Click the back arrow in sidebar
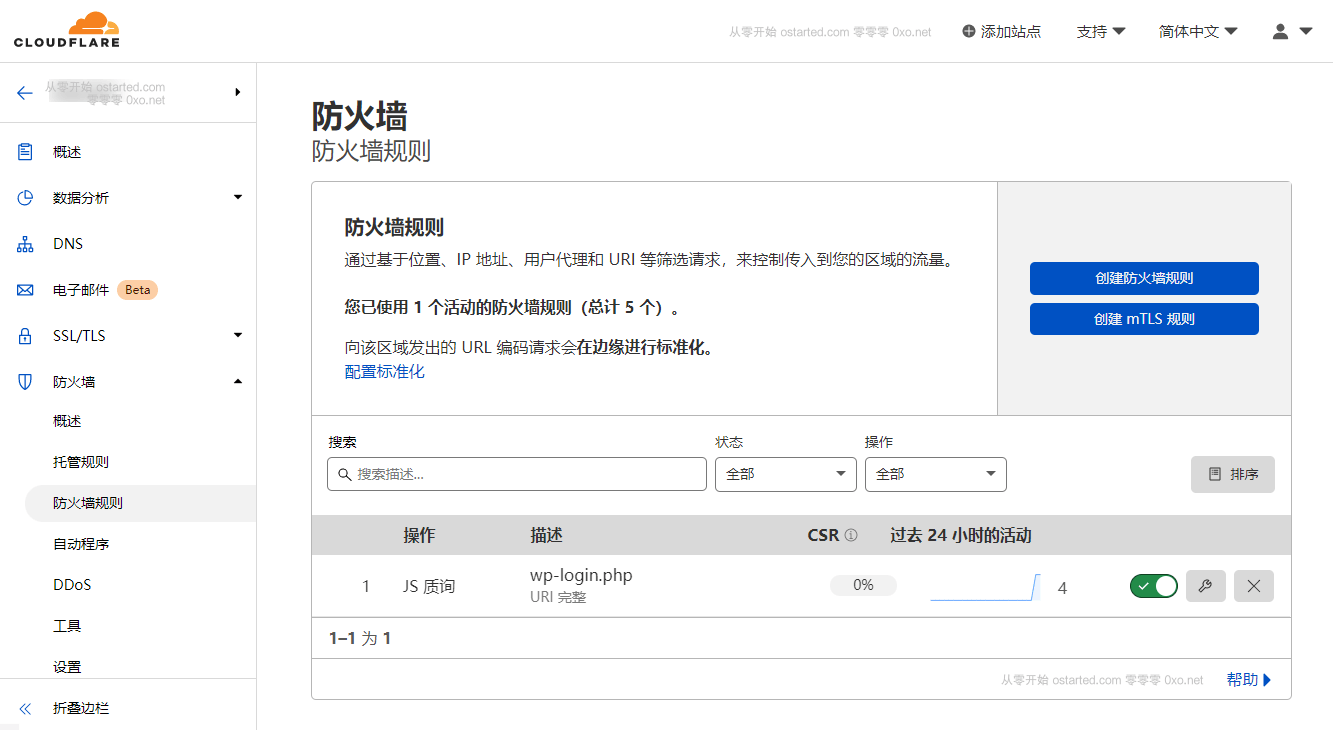Screen dimensions: 1333x730 click(x=25, y=93)
